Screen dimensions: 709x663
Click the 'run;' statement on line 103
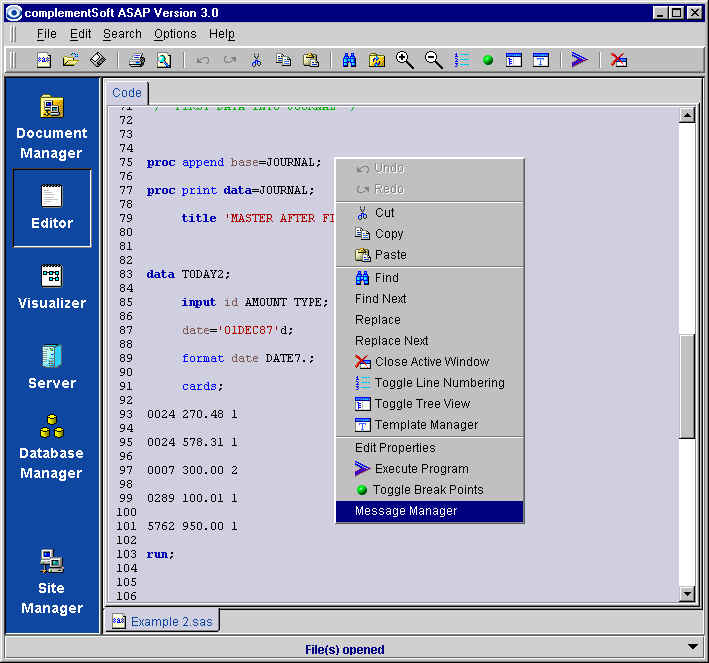160,554
